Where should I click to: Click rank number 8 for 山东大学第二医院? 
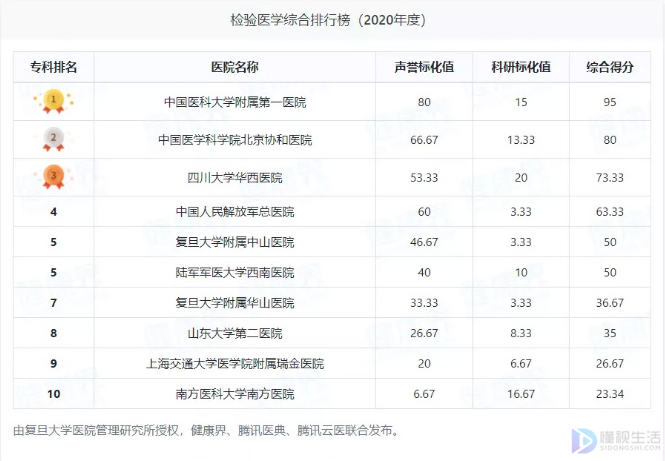click(53, 333)
